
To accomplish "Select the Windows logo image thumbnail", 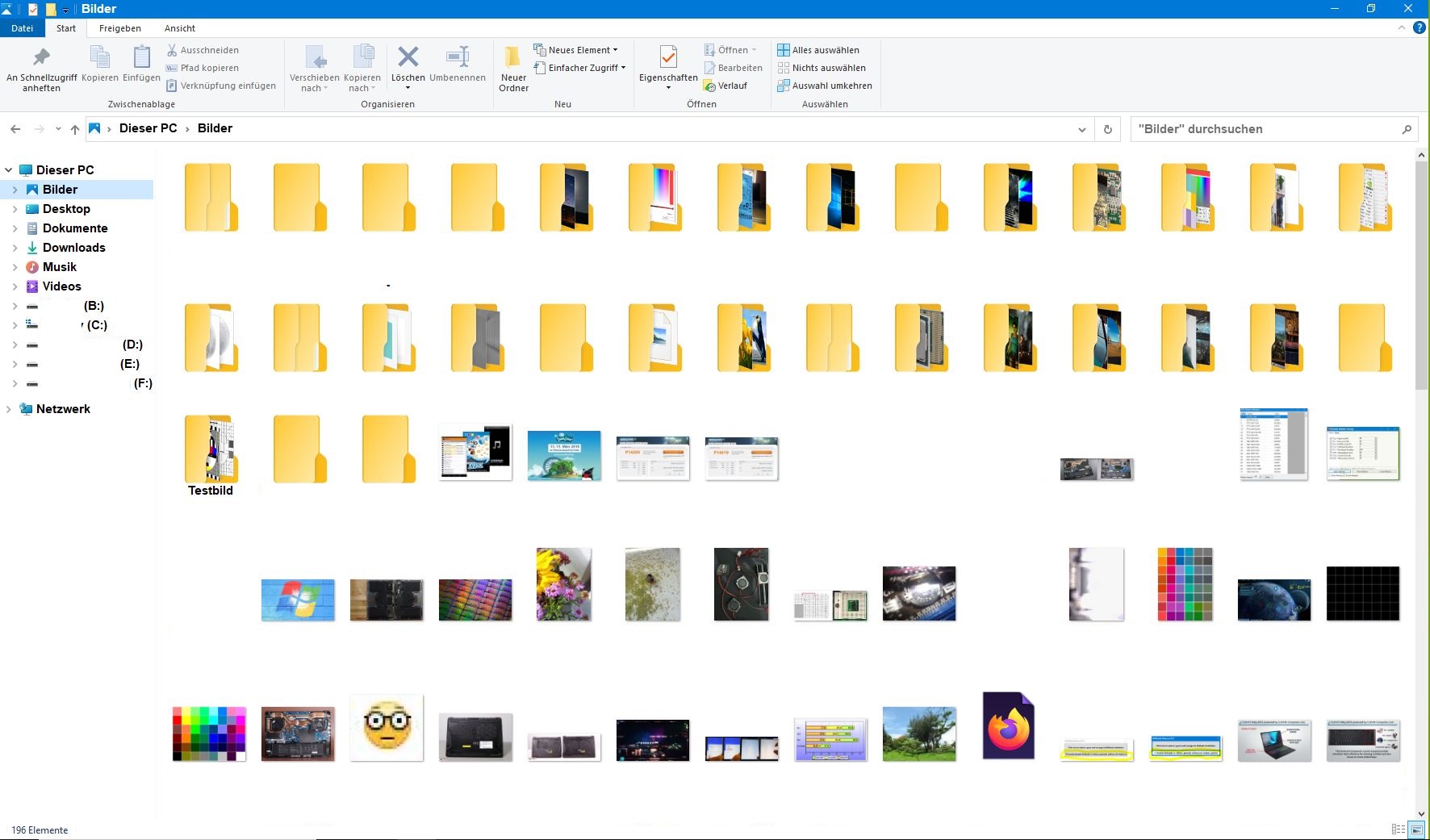I will coord(298,600).
